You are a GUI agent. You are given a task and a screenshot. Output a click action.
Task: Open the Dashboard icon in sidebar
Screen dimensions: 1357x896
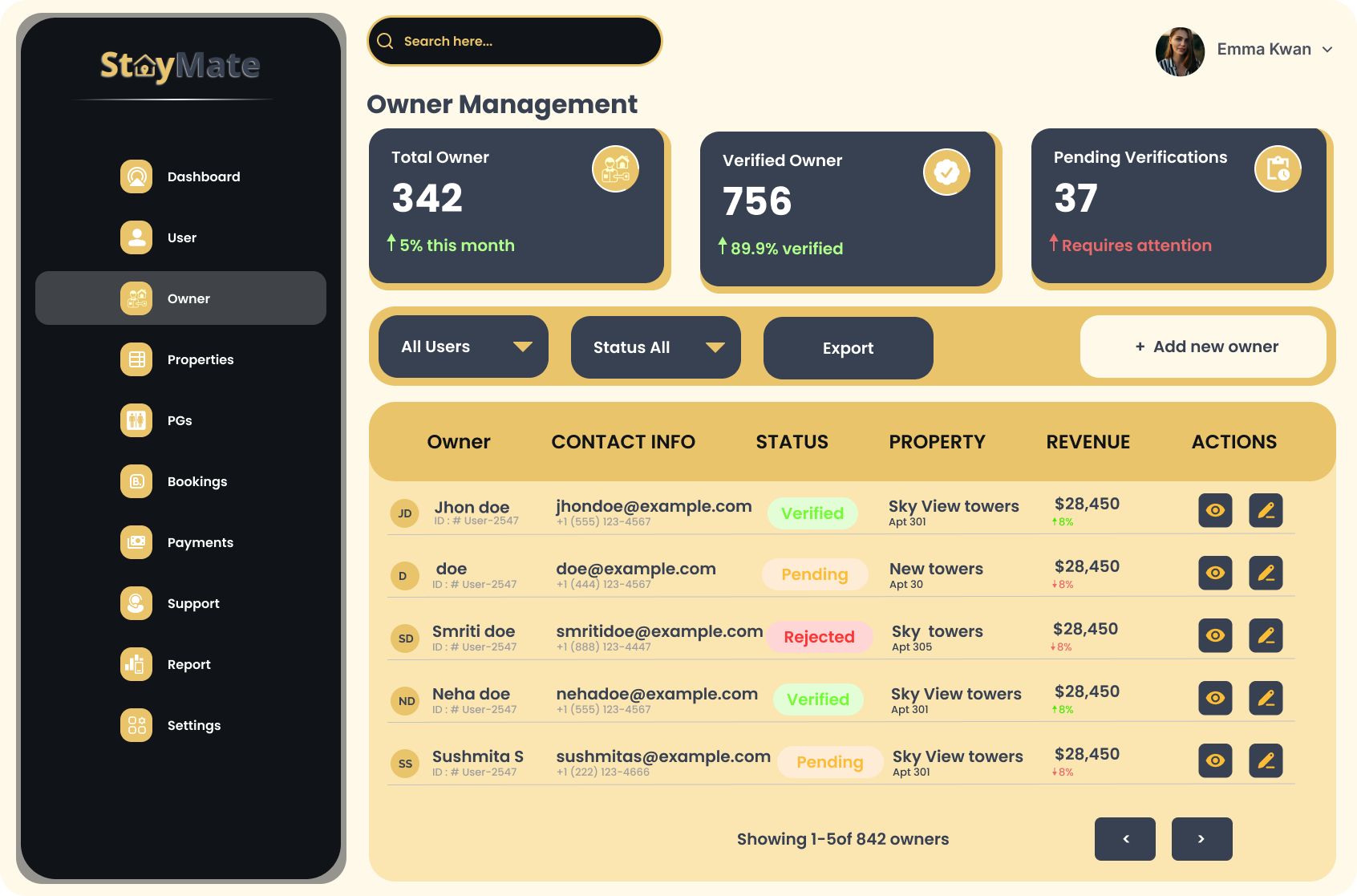136,176
